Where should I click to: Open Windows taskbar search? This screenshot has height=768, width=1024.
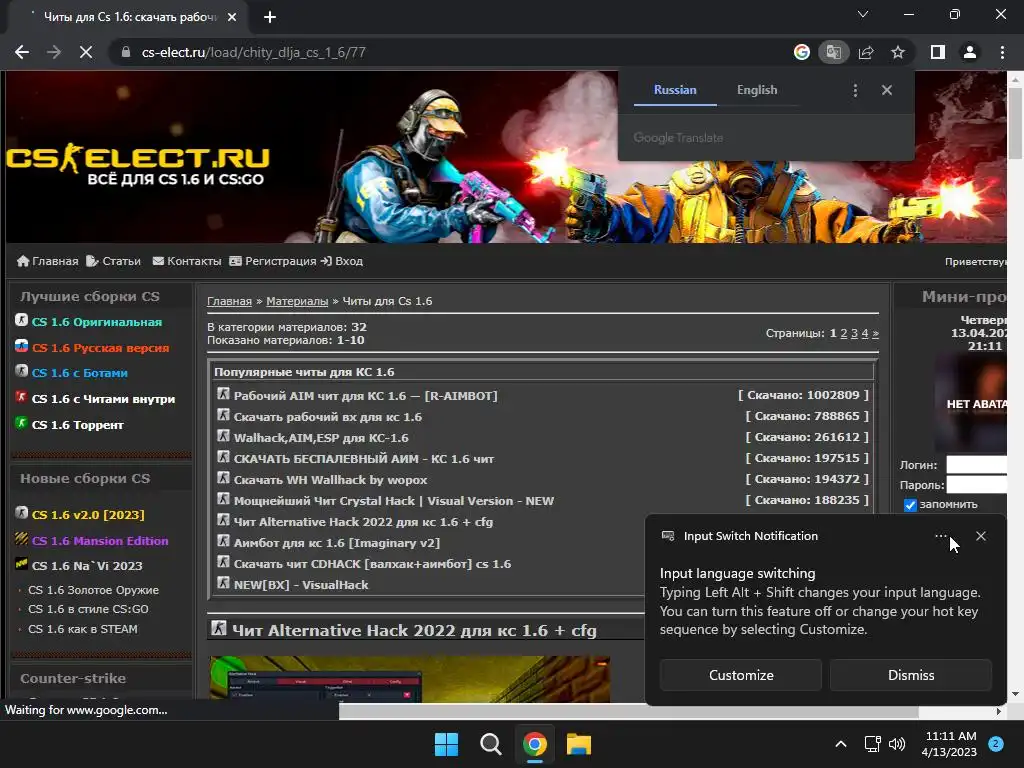(x=490, y=744)
